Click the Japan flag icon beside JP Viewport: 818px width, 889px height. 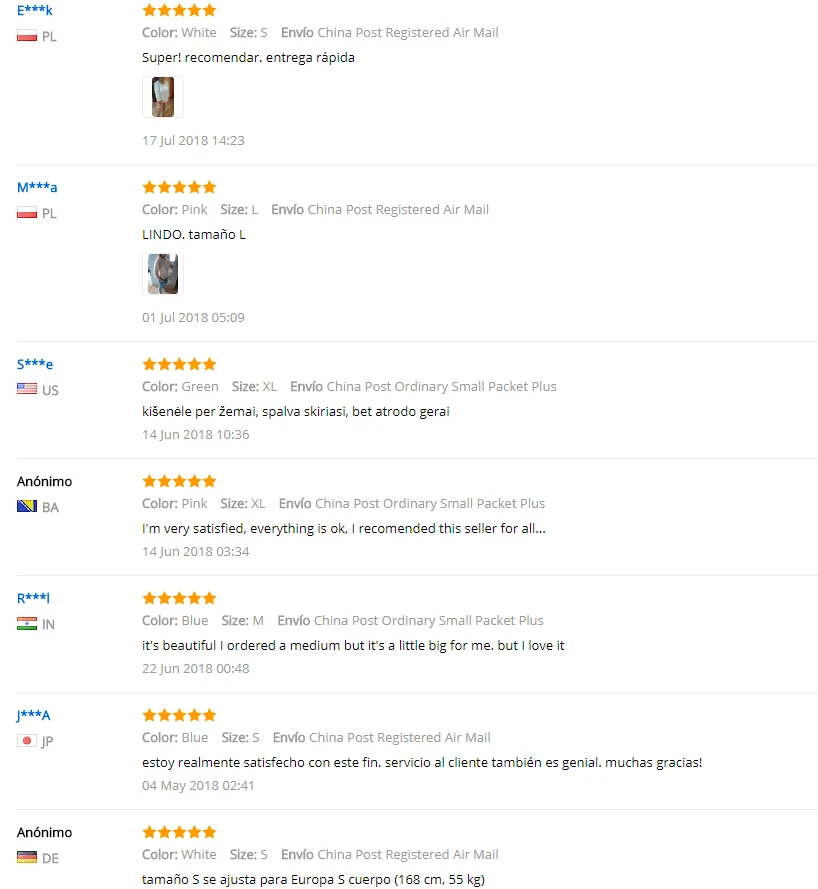27,740
